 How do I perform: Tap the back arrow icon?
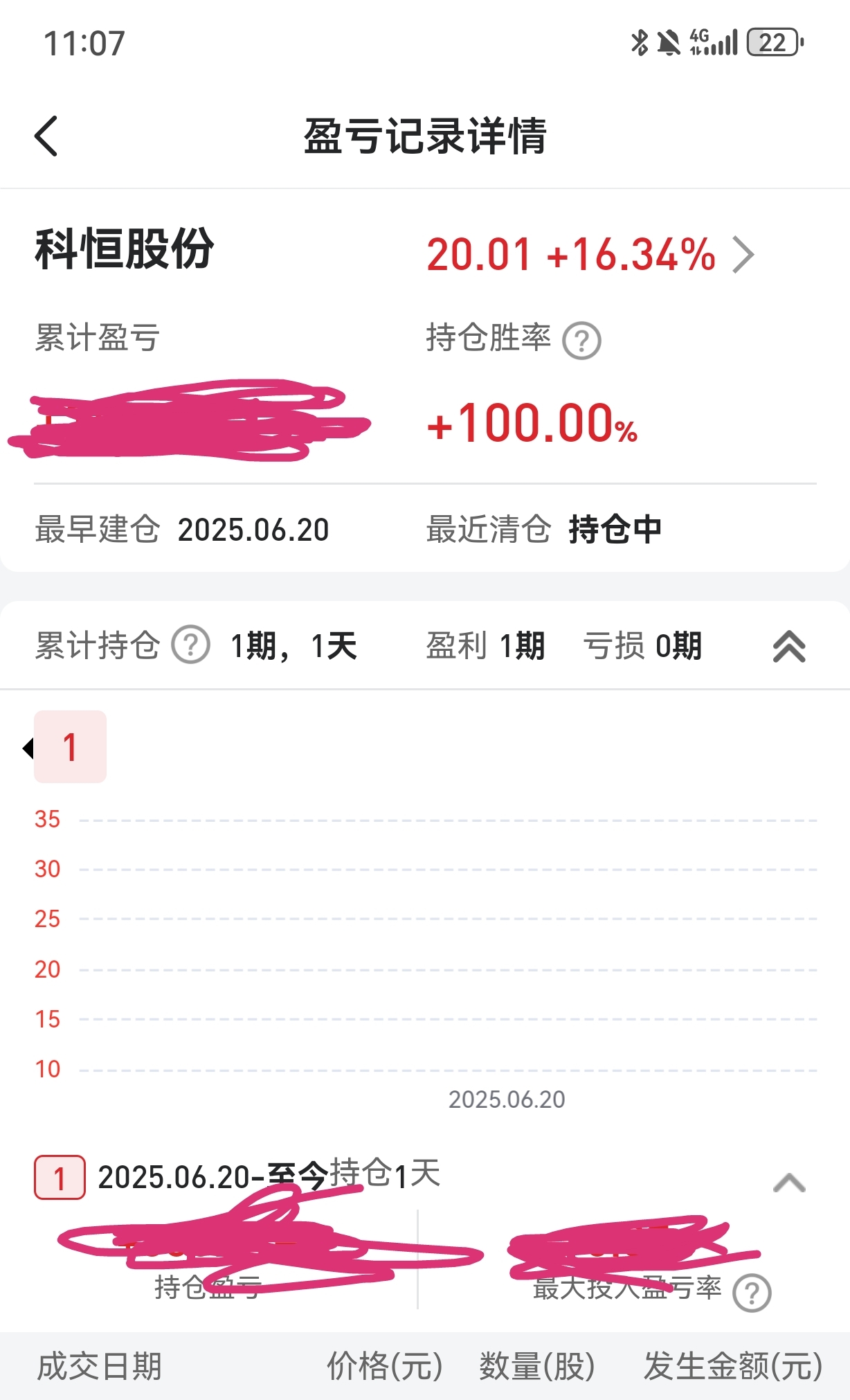tap(46, 136)
